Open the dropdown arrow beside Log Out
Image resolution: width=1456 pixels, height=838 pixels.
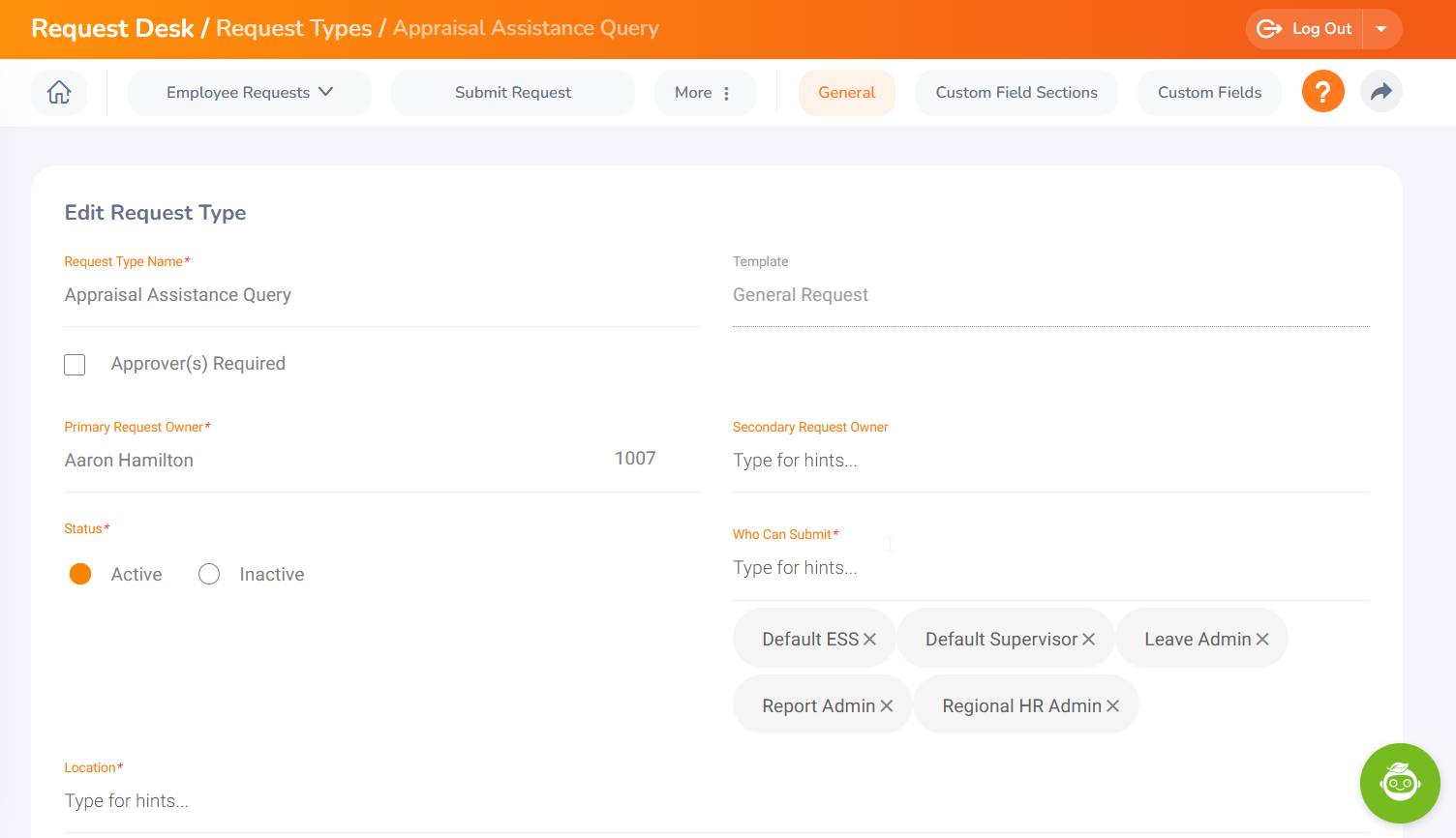(1381, 29)
